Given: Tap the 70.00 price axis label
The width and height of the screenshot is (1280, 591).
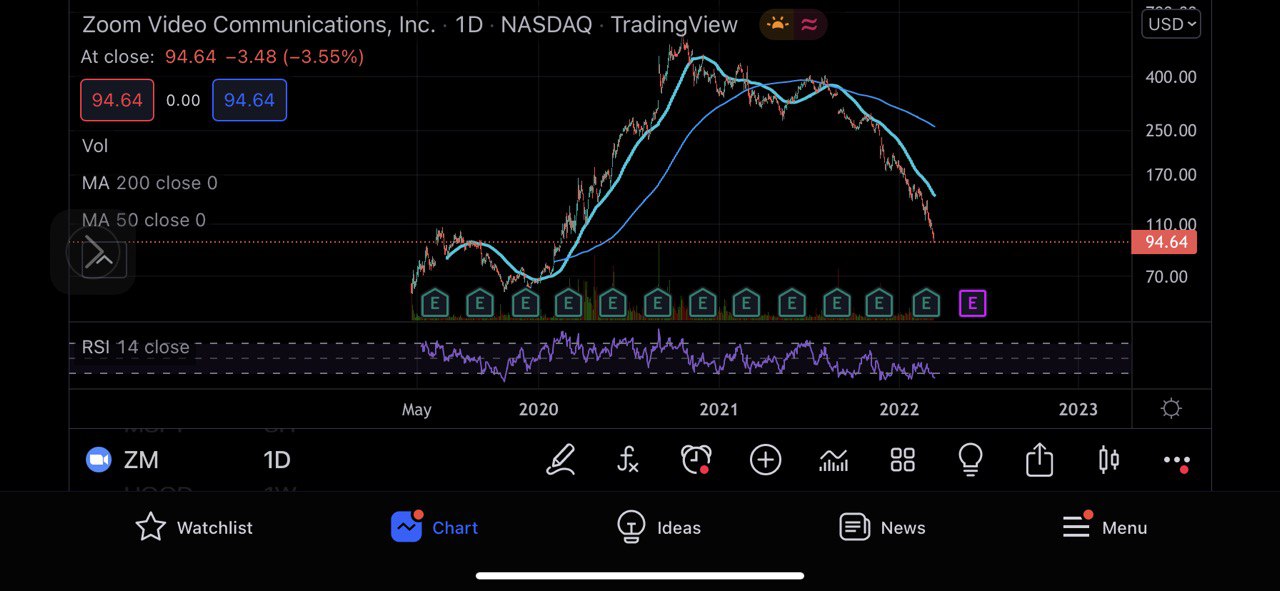Looking at the screenshot, I should click(x=1166, y=277).
